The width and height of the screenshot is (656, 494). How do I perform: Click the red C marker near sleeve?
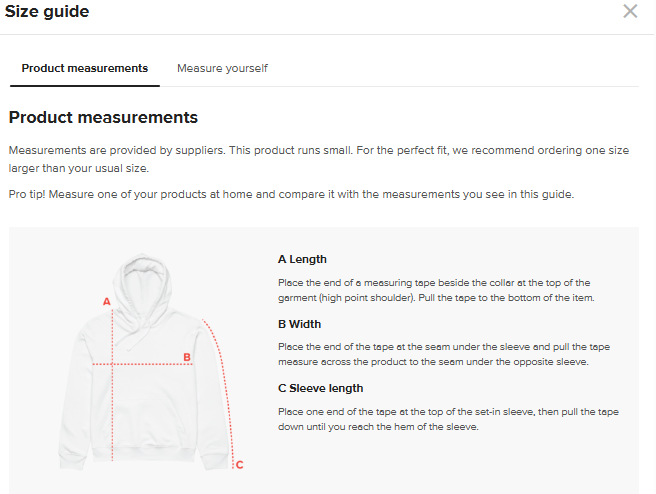click(x=239, y=464)
